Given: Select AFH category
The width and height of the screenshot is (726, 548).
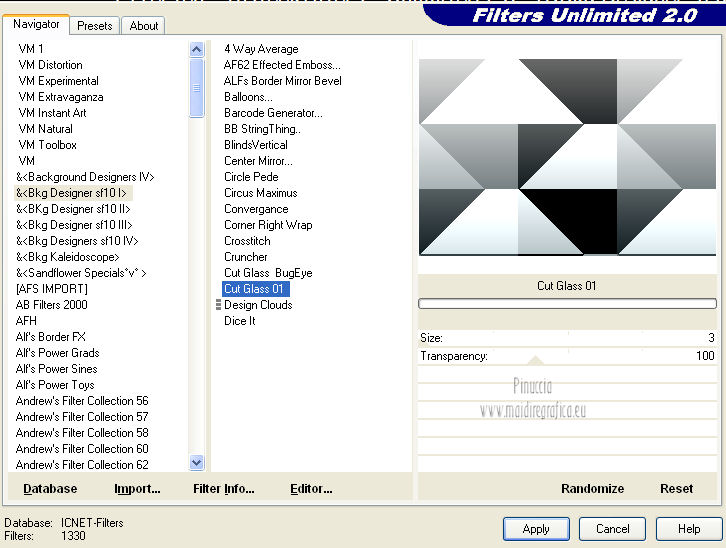Looking at the screenshot, I should click(26, 321).
